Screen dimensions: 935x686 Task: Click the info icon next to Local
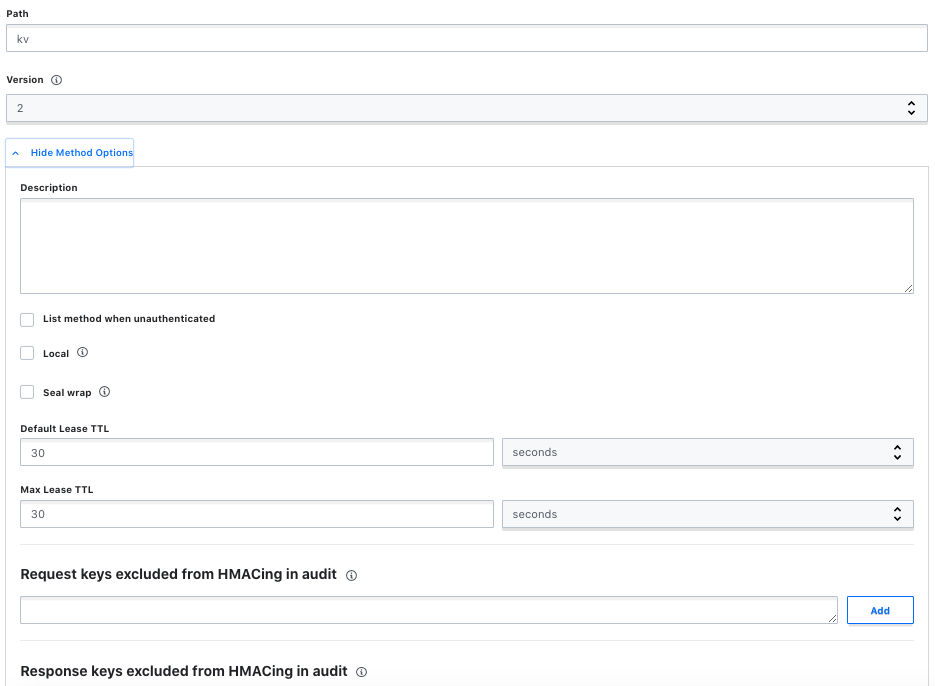pos(83,353)
